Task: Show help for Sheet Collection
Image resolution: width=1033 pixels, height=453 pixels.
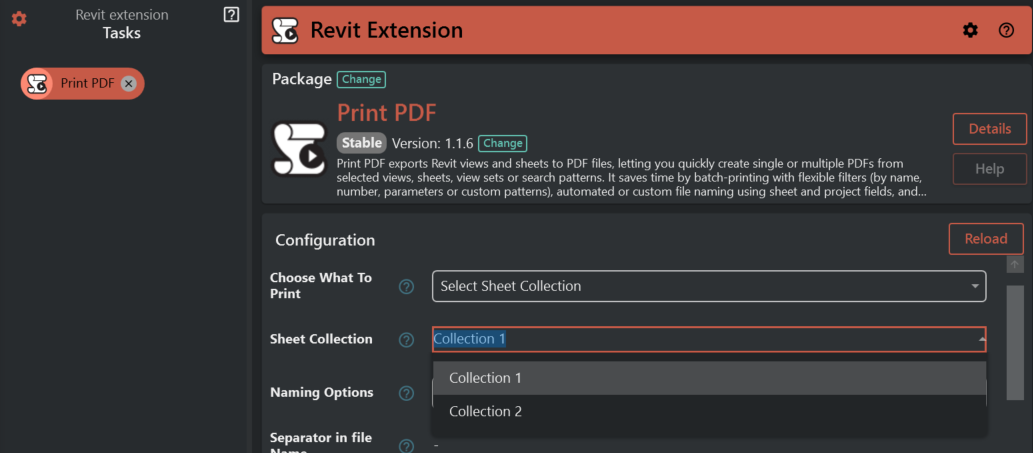Action: pos(406,340)
